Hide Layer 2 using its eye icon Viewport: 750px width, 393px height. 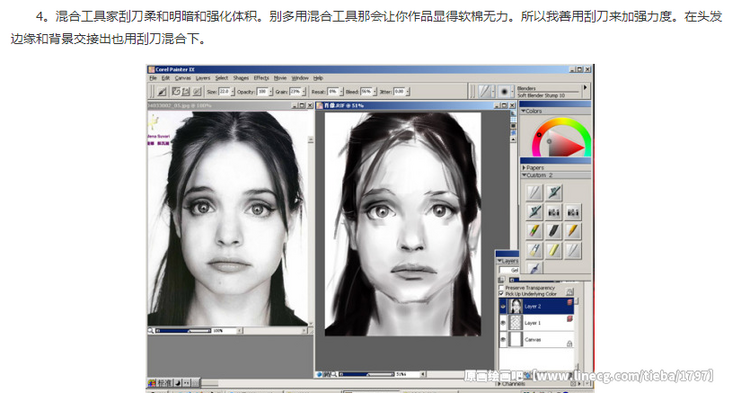[503, 306]
